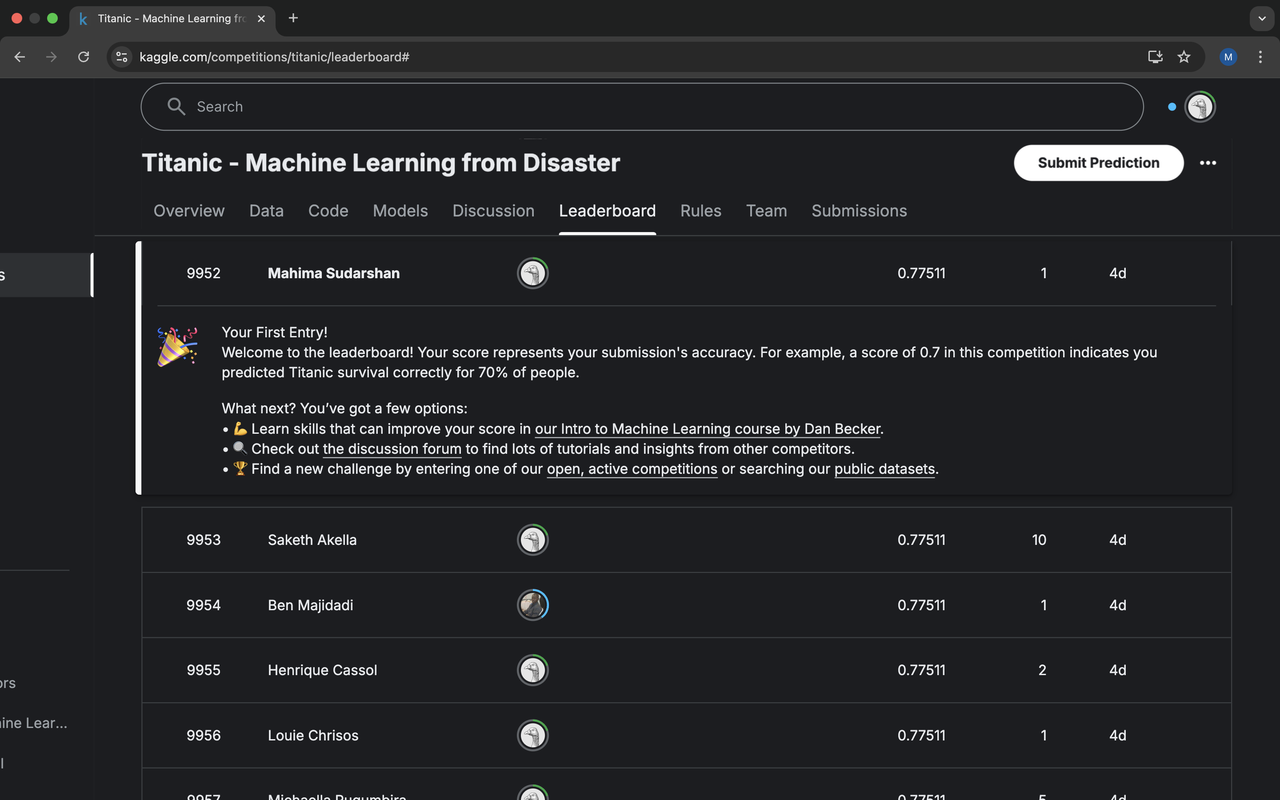Click Mahima Sudarshan's team avatar

point(533,273)
